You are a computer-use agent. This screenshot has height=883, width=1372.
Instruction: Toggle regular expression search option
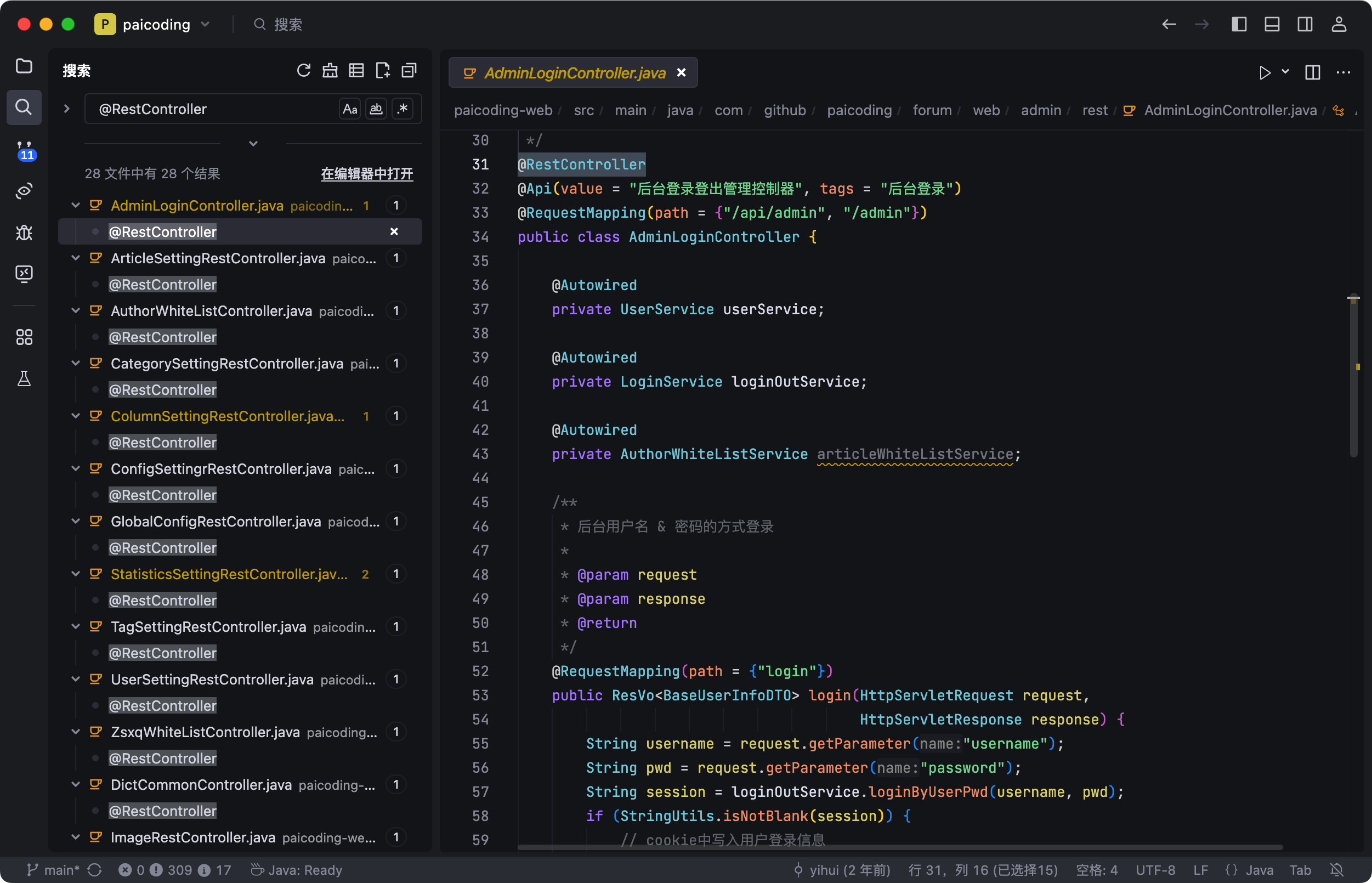point(402,109)
